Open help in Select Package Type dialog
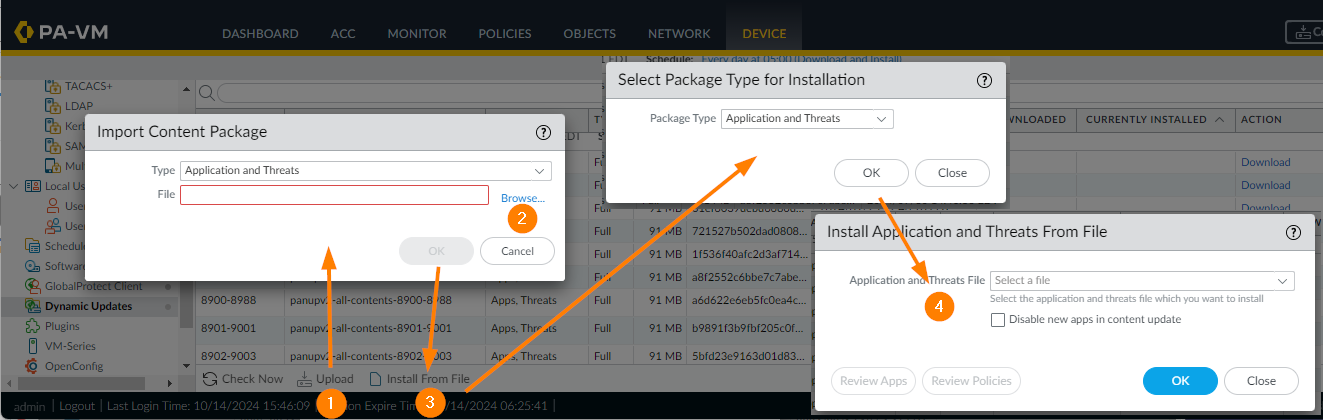 click(983, 80)
